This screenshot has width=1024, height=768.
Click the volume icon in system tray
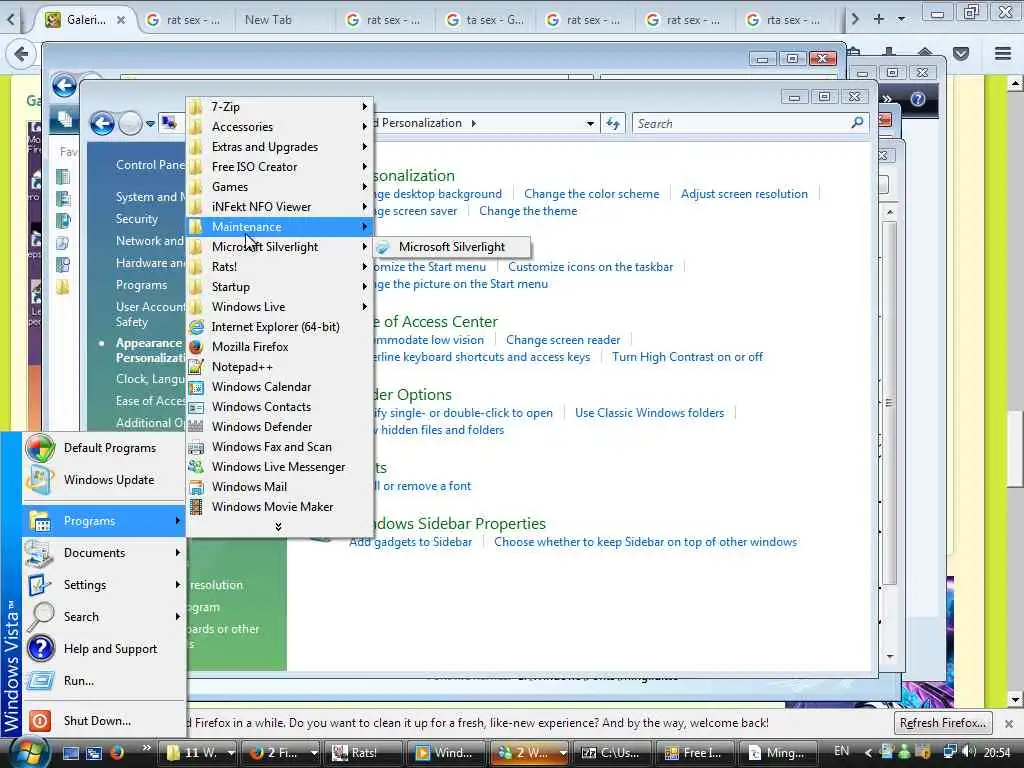coord(969,752)
